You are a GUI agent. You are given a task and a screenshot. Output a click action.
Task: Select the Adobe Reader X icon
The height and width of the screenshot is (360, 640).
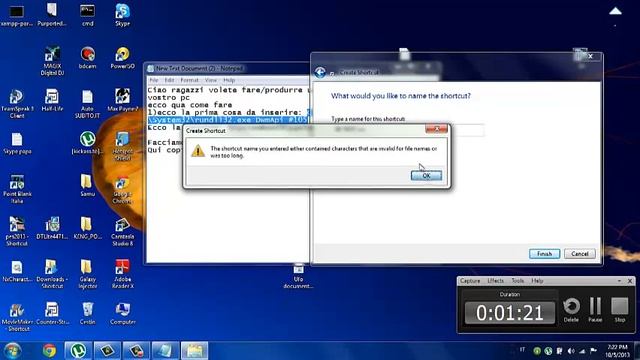pyautogui.click(x=122, y=274)
